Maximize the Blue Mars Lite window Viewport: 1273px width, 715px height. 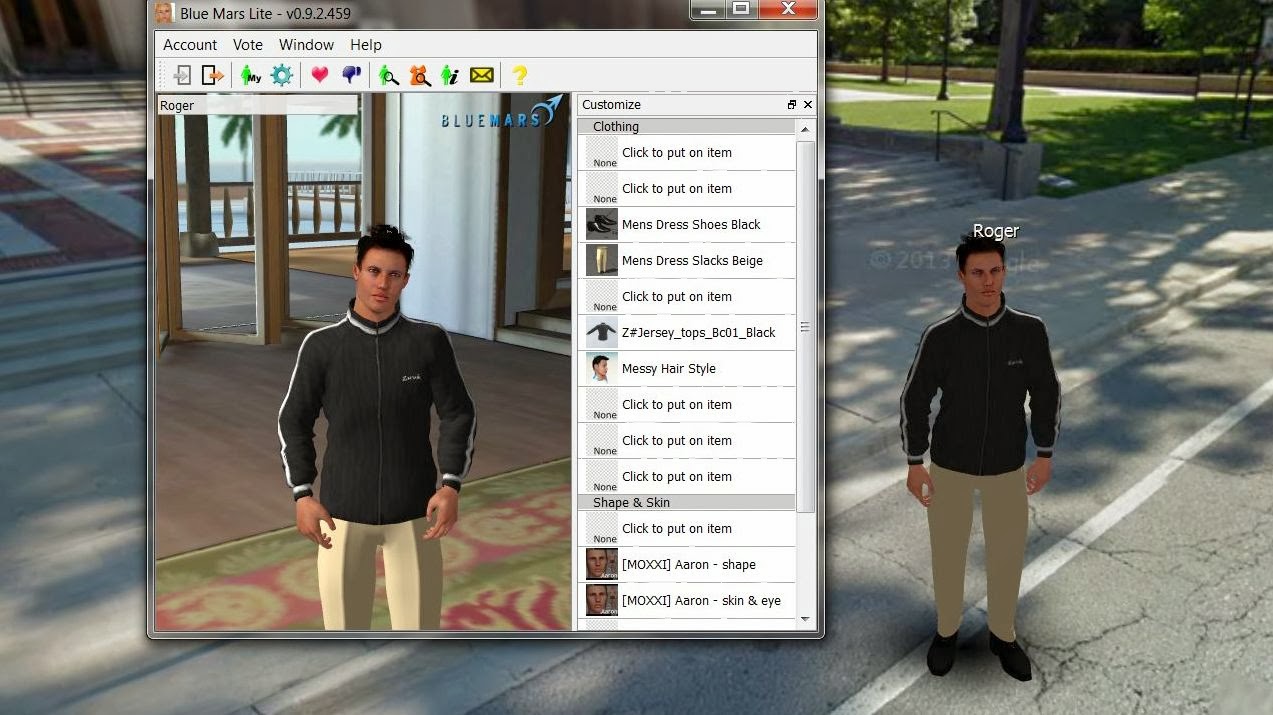(x=741, y=10)
